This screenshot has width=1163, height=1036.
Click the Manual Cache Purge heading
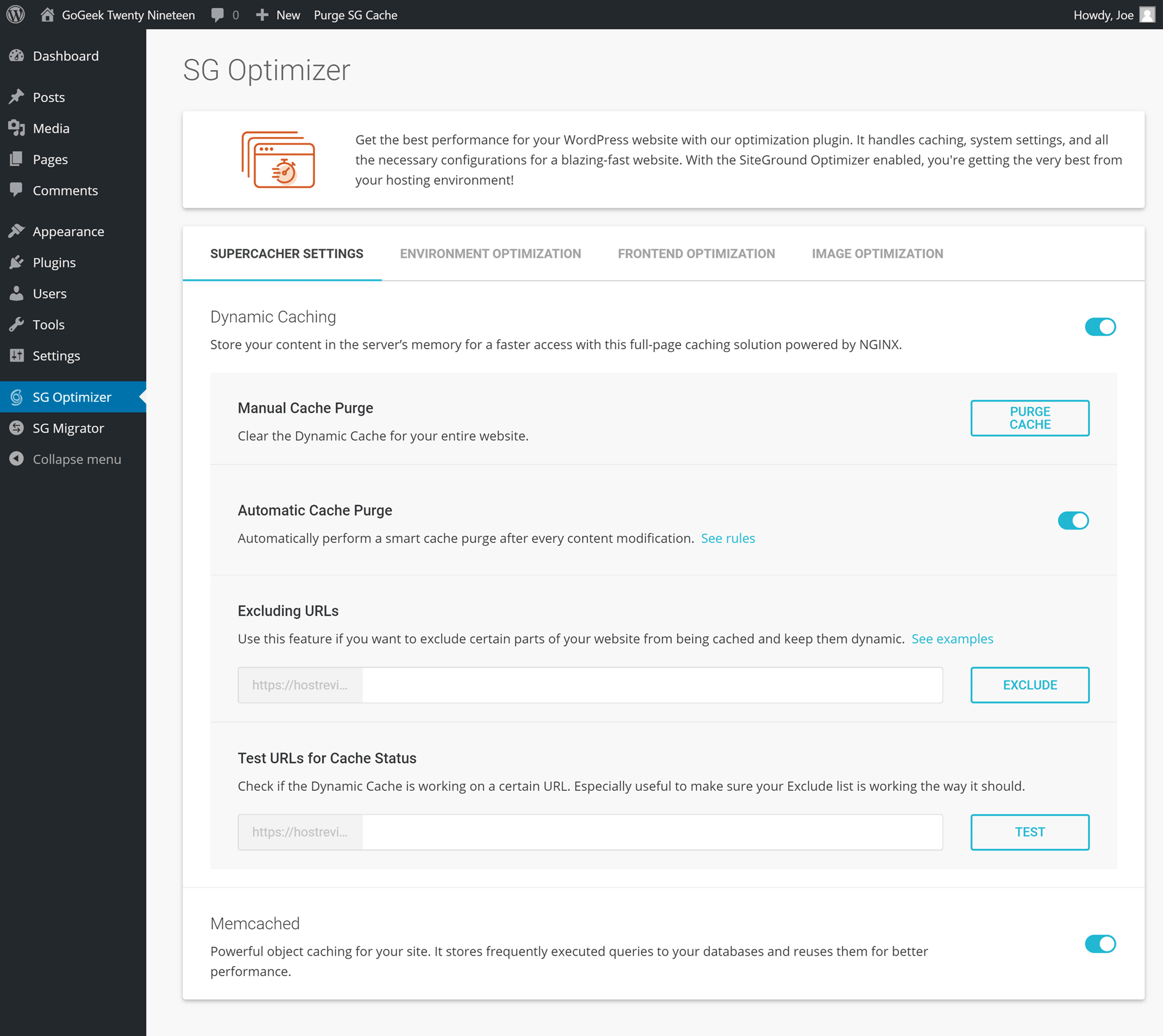pos(305,408)
